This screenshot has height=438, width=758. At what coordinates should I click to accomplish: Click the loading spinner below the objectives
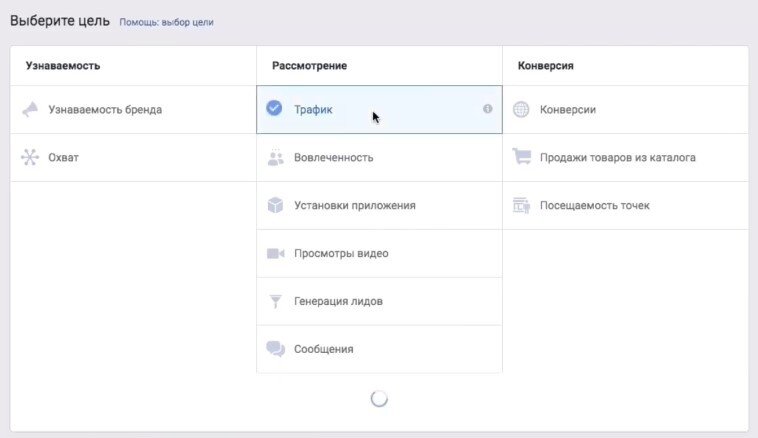[379, 399]
